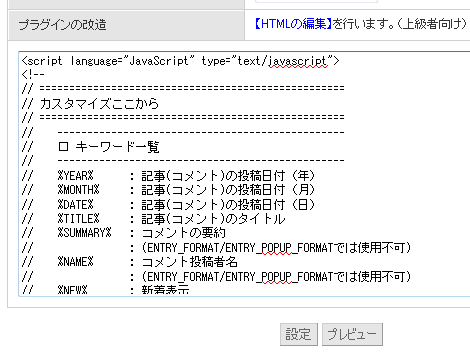Click the 記事(コメント)のタイトル description

pyautogui.click(x=213, y=219)
